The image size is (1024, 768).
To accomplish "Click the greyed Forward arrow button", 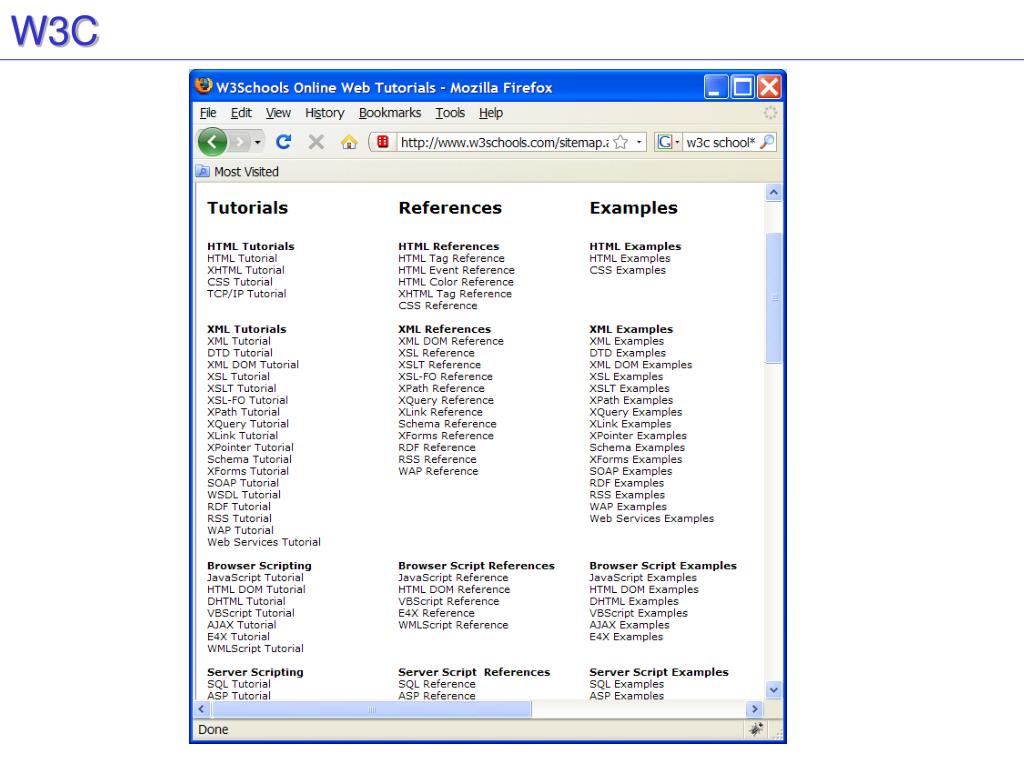I will (240, 142).
